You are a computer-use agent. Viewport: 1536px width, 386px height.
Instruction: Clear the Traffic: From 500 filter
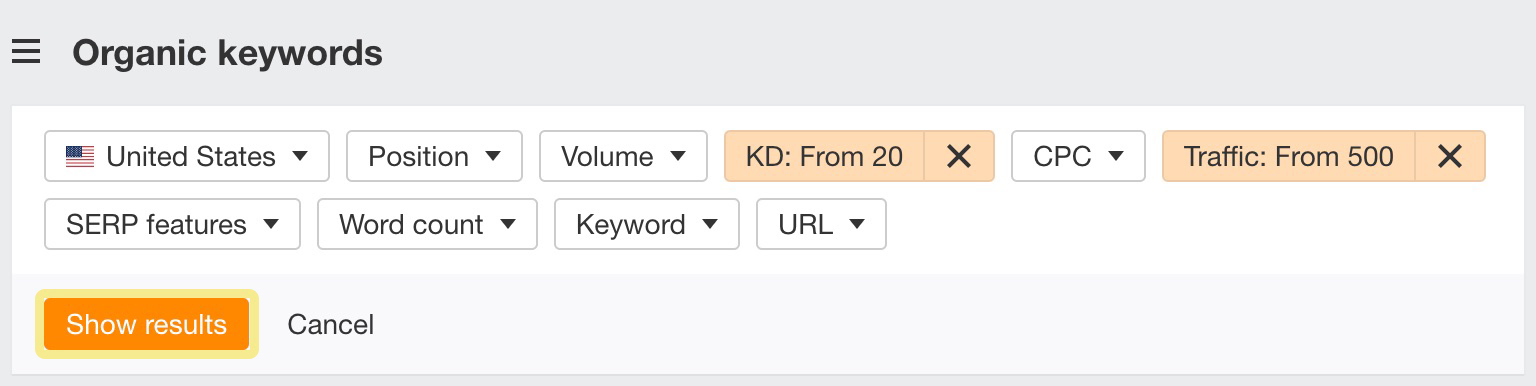(x=1450, y=156)
